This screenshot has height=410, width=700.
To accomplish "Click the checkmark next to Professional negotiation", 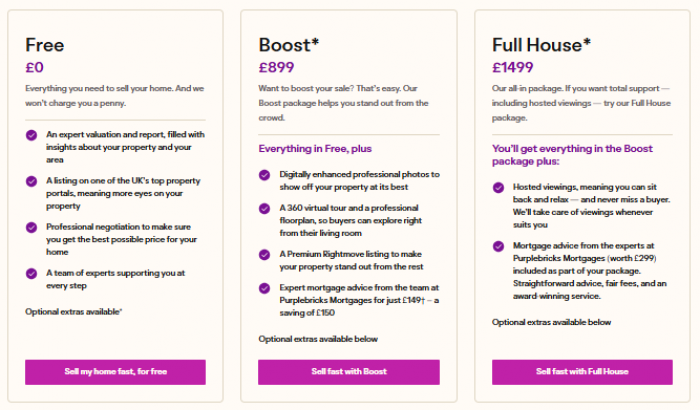I will (x=31, y=227).
